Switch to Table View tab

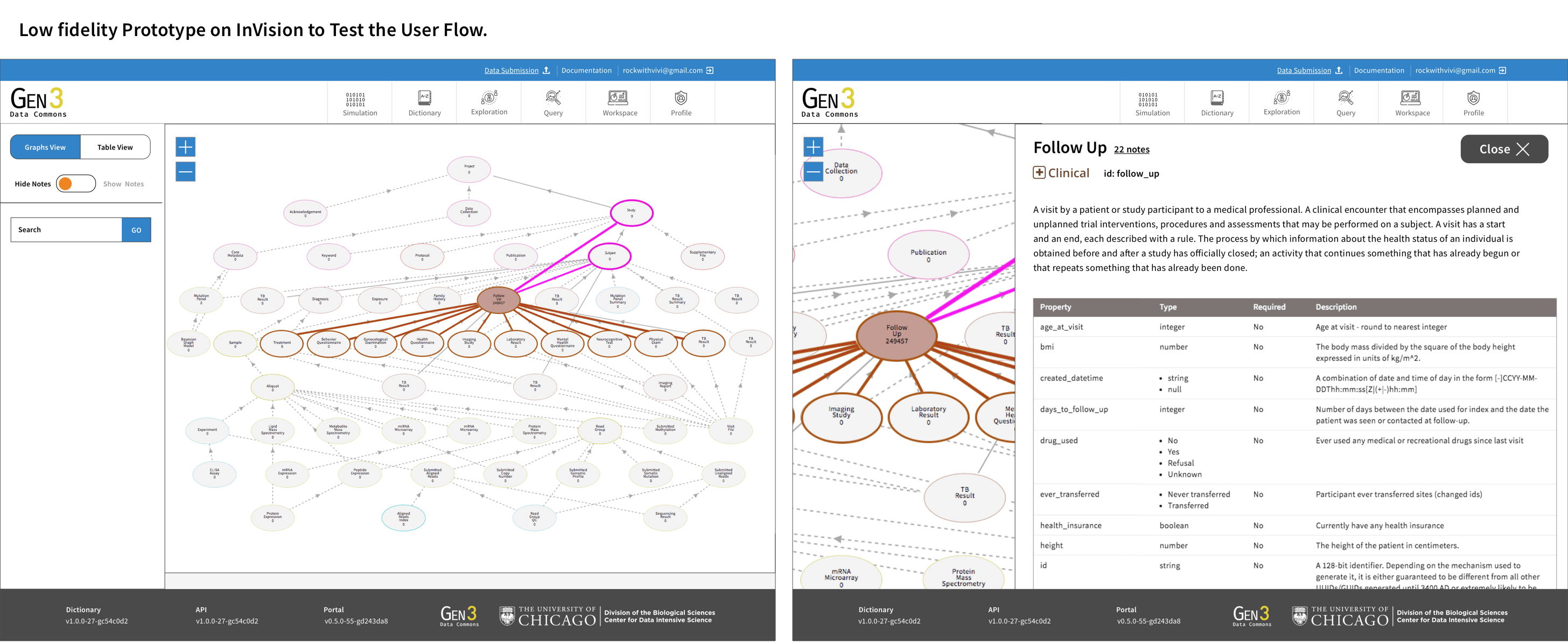pos(115,148)
